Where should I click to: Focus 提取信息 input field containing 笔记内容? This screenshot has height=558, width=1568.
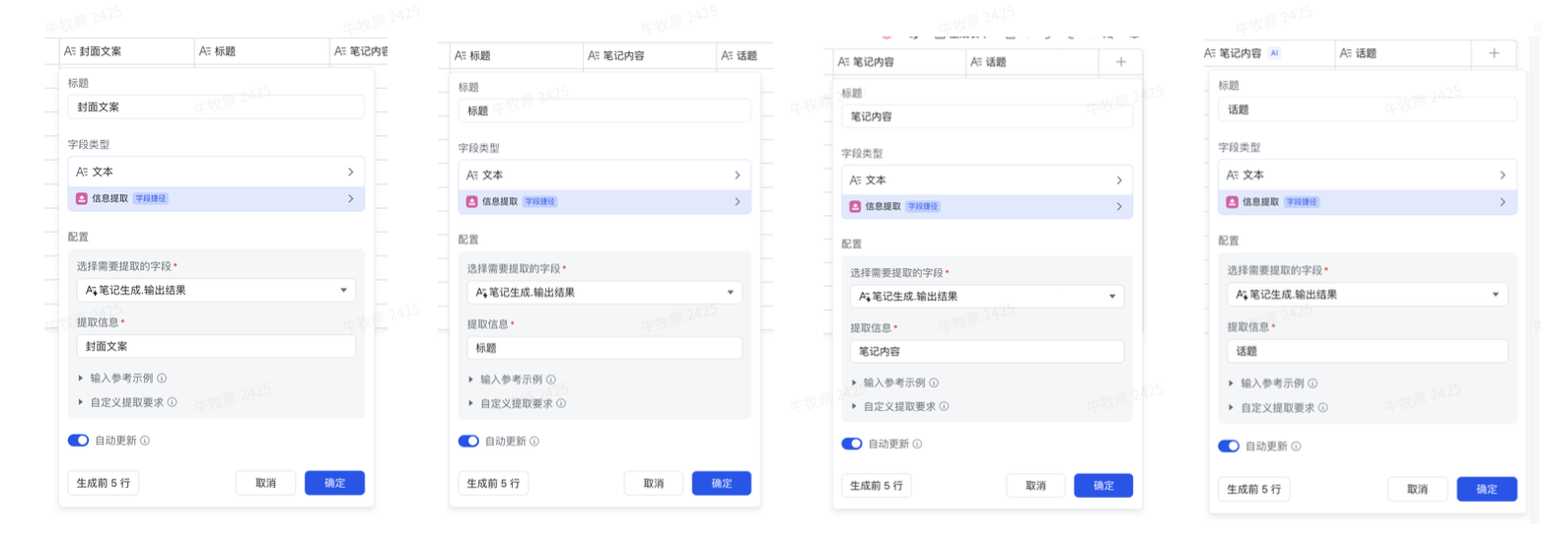[986, 351]
